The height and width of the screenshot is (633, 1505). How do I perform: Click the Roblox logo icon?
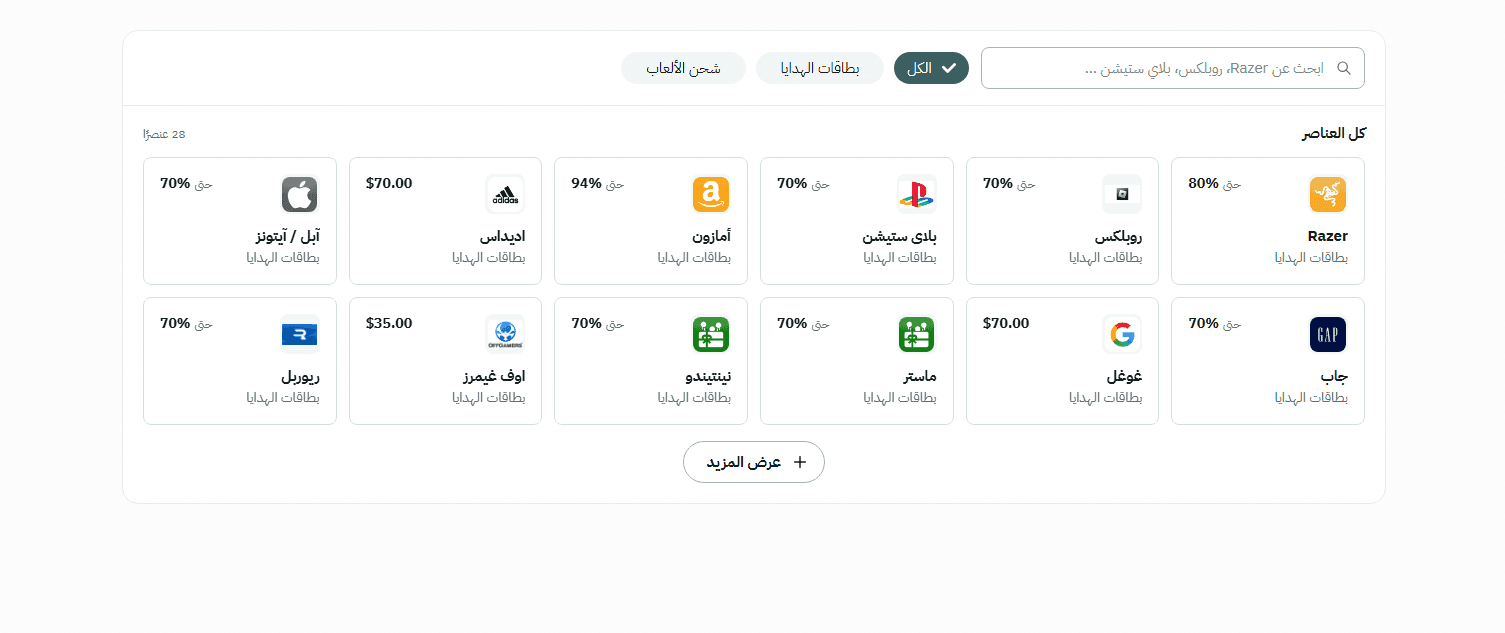point(1122,194)
